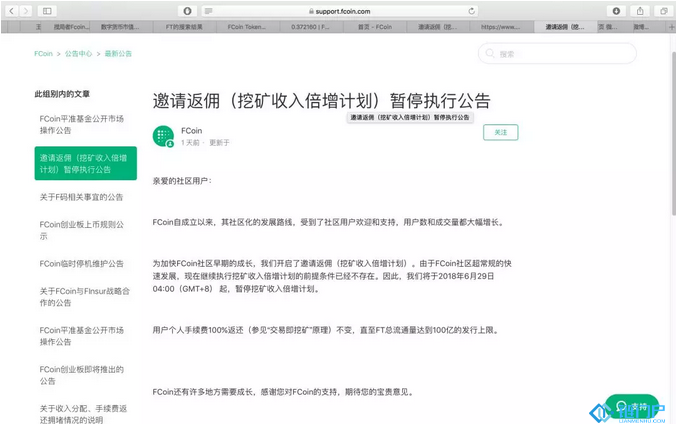676x431 pixels.
Task: Click the reload page icon in address bar
Action: click(471, 10)
